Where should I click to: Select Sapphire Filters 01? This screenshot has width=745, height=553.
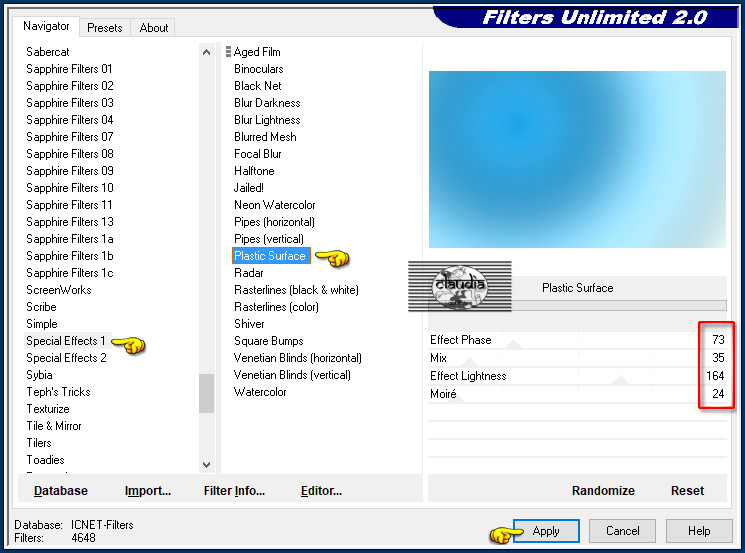69,69
